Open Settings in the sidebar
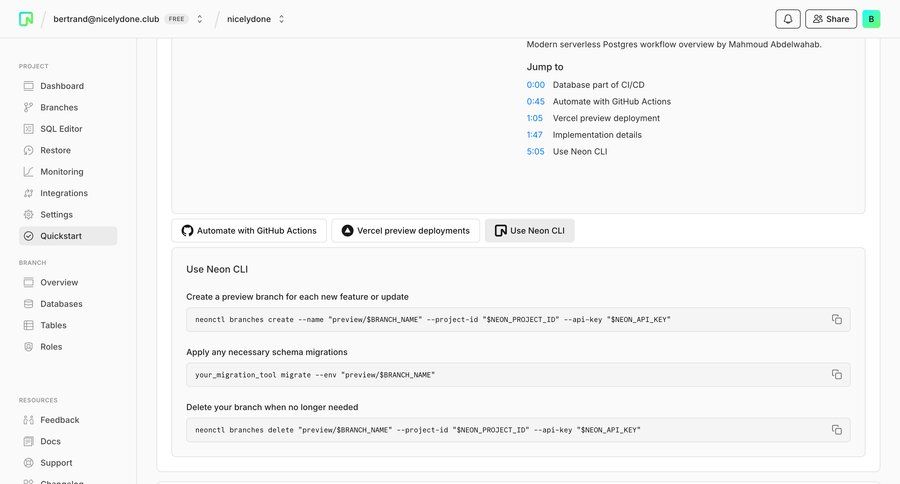Screen dimensions: 900x484 (68, 215)
